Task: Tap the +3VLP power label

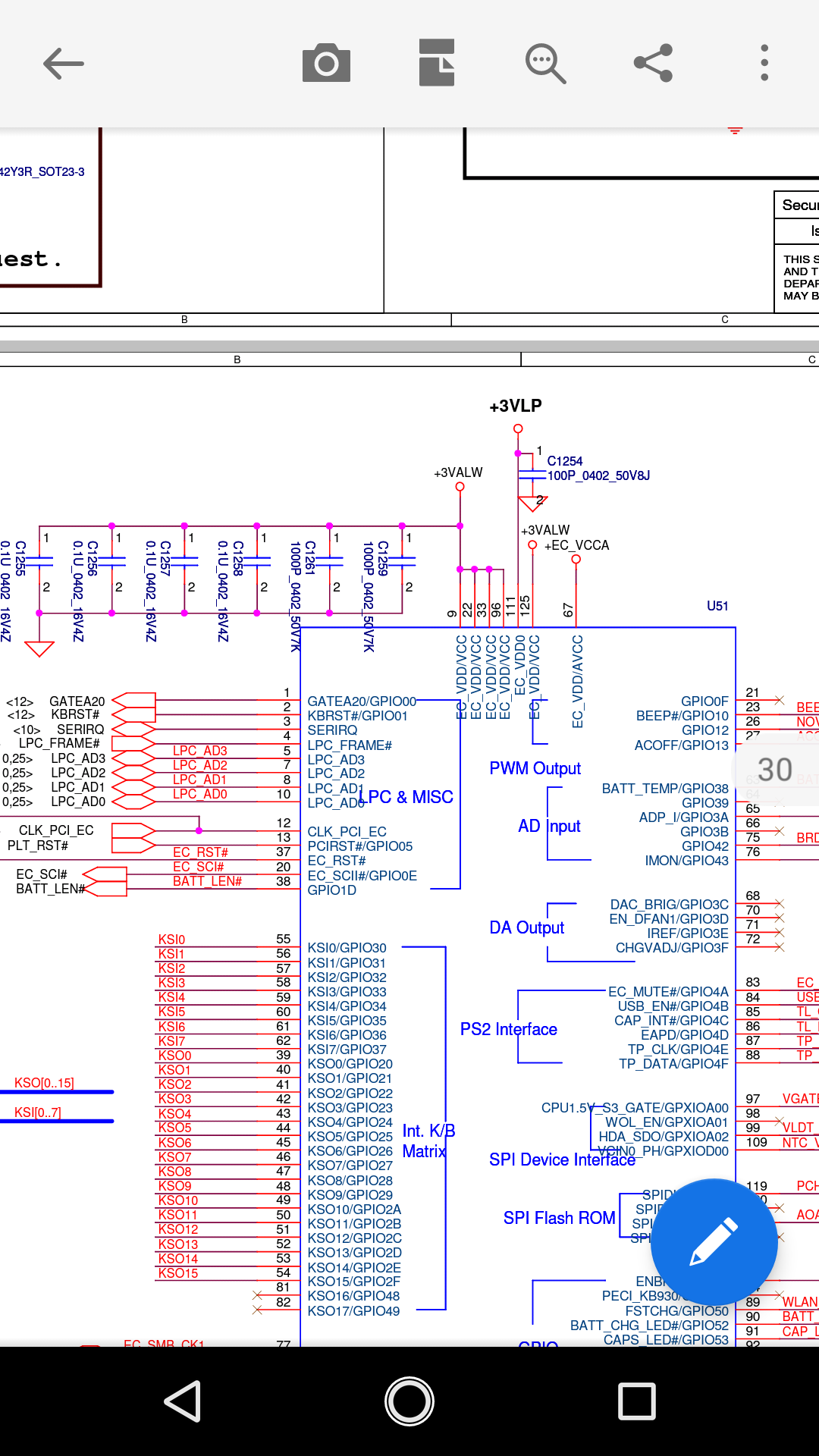Action: (x=516, y=406)
